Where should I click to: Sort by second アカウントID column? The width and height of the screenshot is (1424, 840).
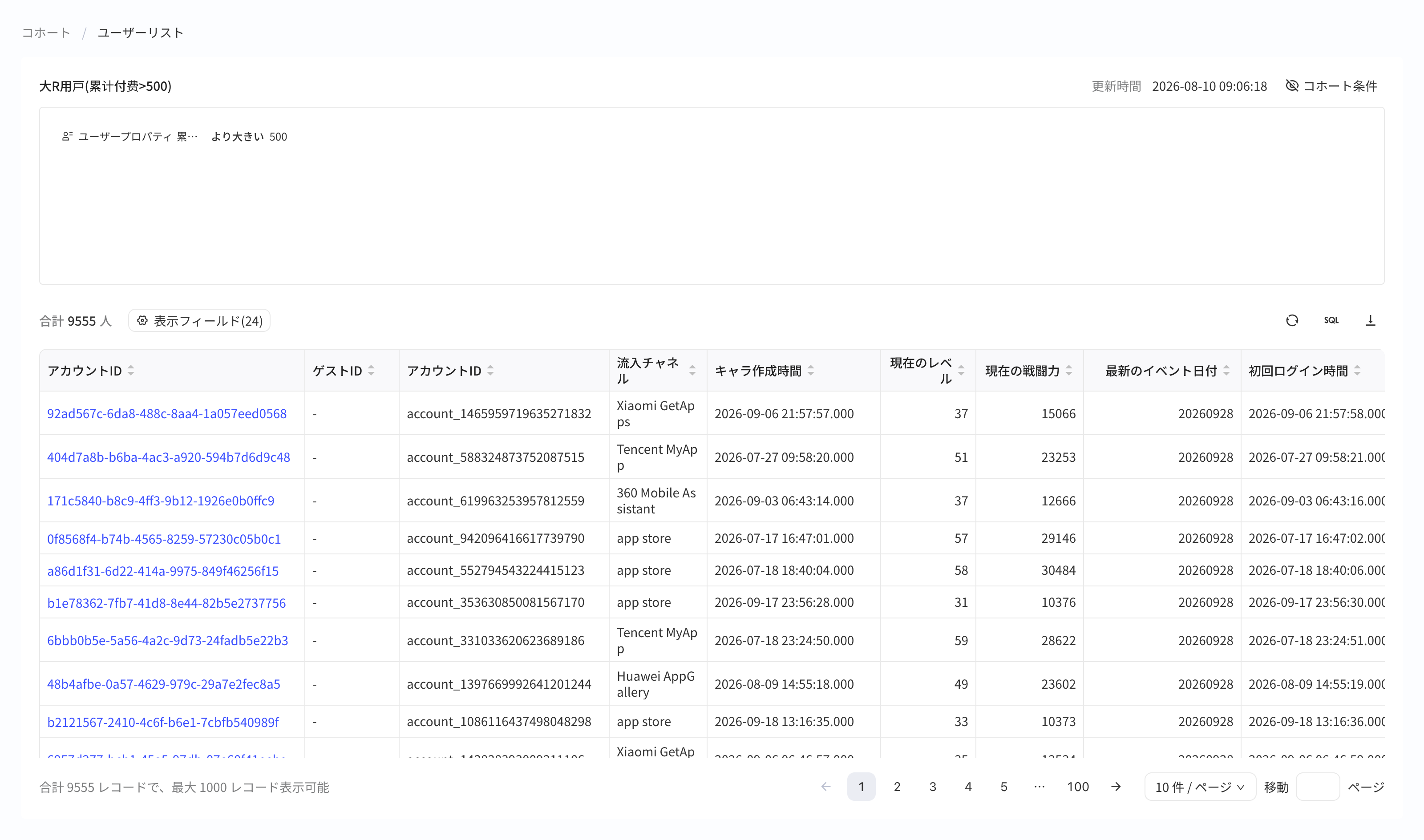(490, 371)
